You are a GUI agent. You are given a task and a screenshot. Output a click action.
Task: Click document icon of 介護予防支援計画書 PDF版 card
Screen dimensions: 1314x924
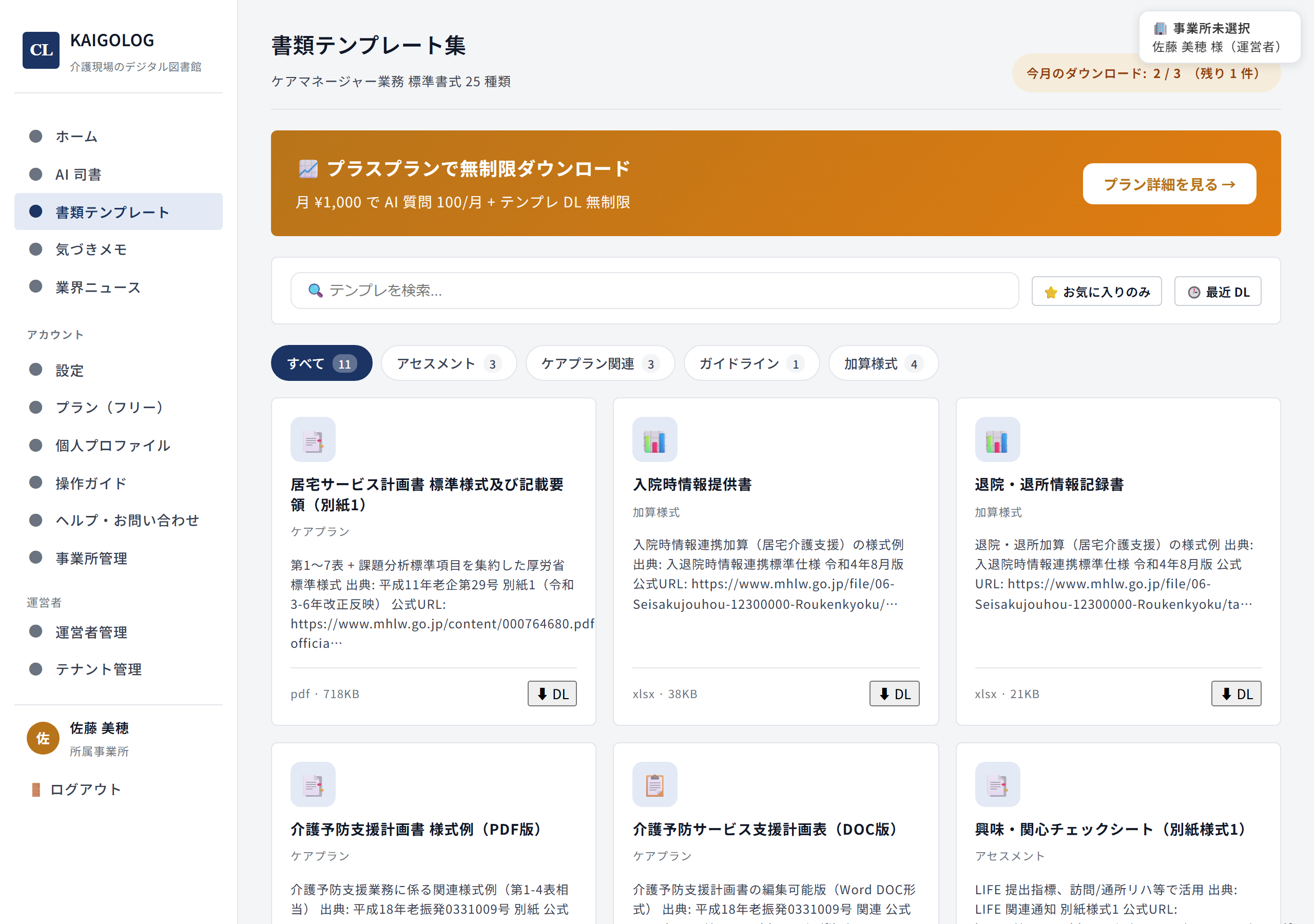(313, 784)
